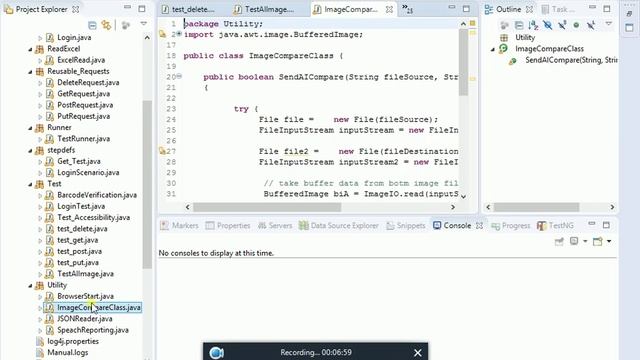The height and width of the screenshot is (360, 640).
Task: Open Progress tab
Action: (x=511, y=225)
